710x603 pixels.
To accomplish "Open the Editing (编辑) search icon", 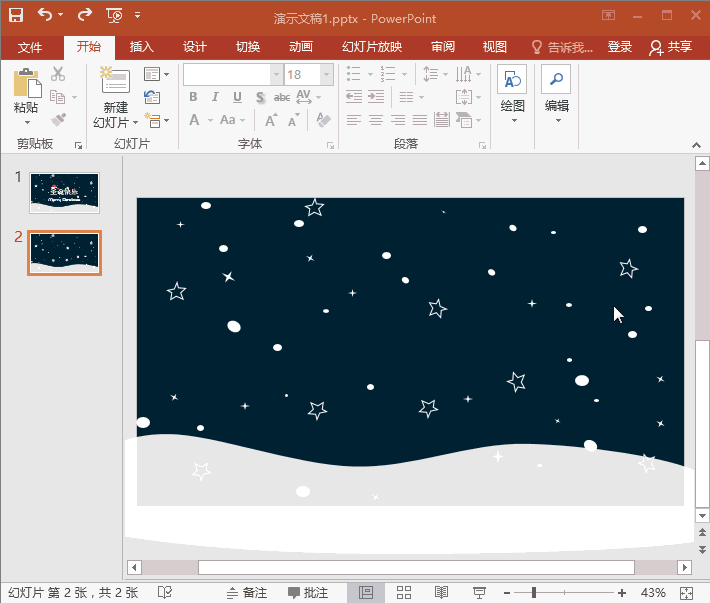I will coord(556,81).
